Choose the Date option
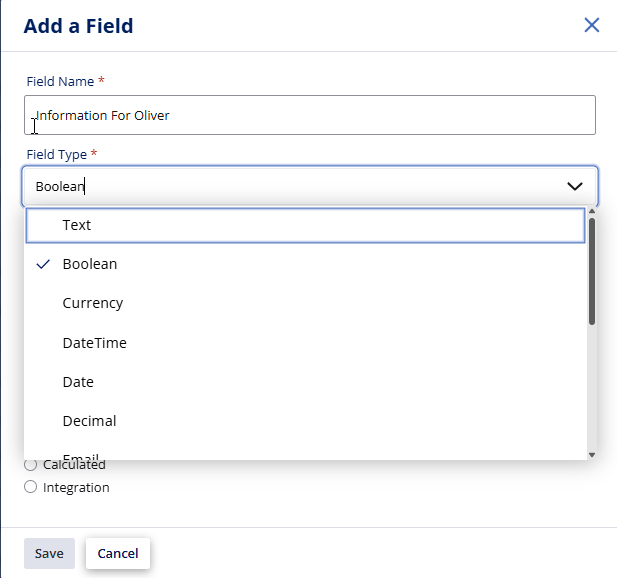617x578 pixels. (78, 382)
